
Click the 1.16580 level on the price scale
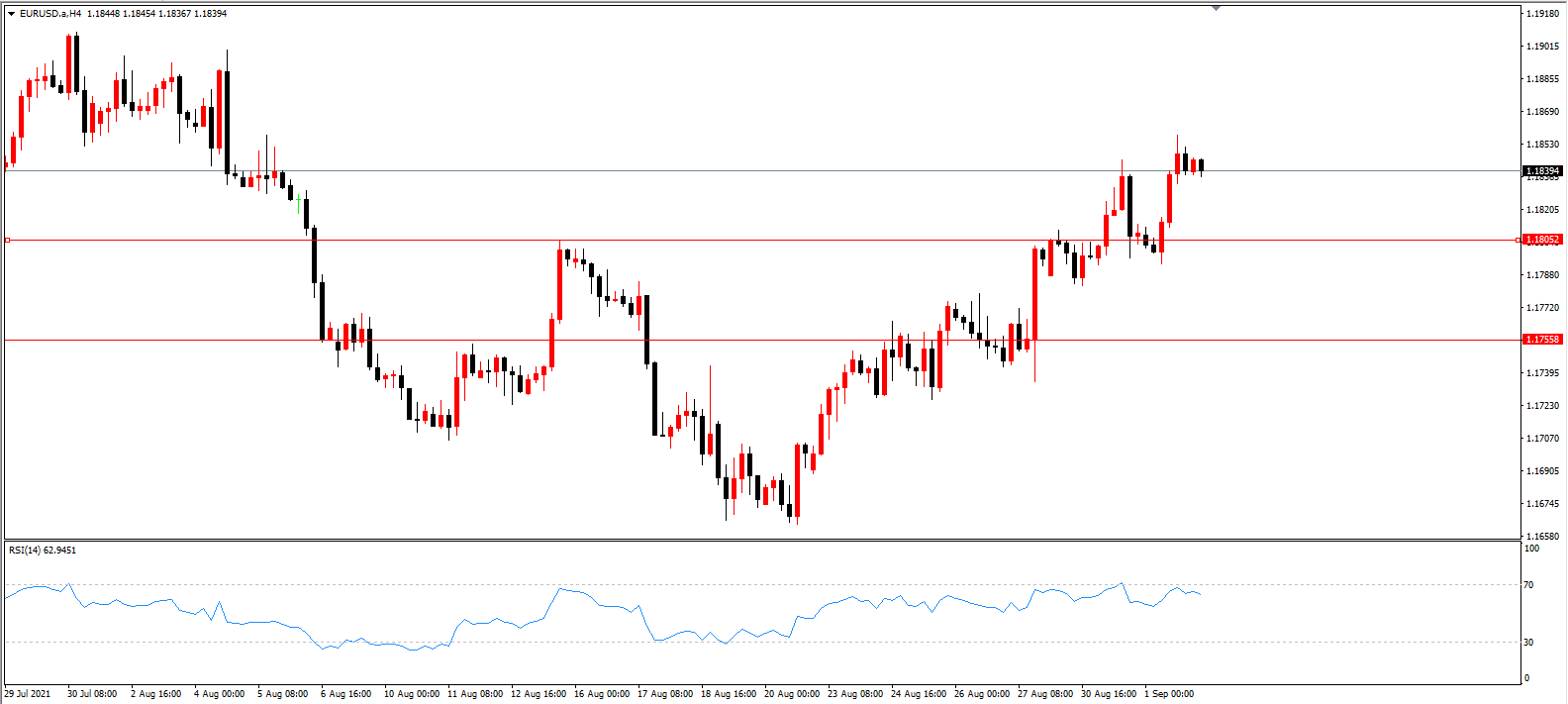[1542, 537]
